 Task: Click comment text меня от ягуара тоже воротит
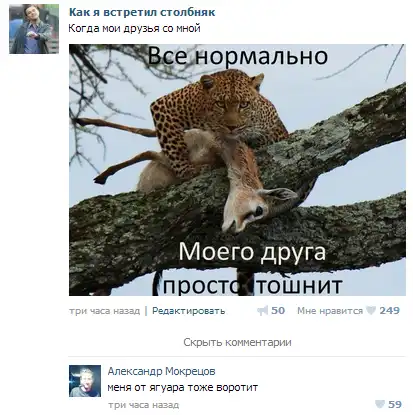[183, 388]
